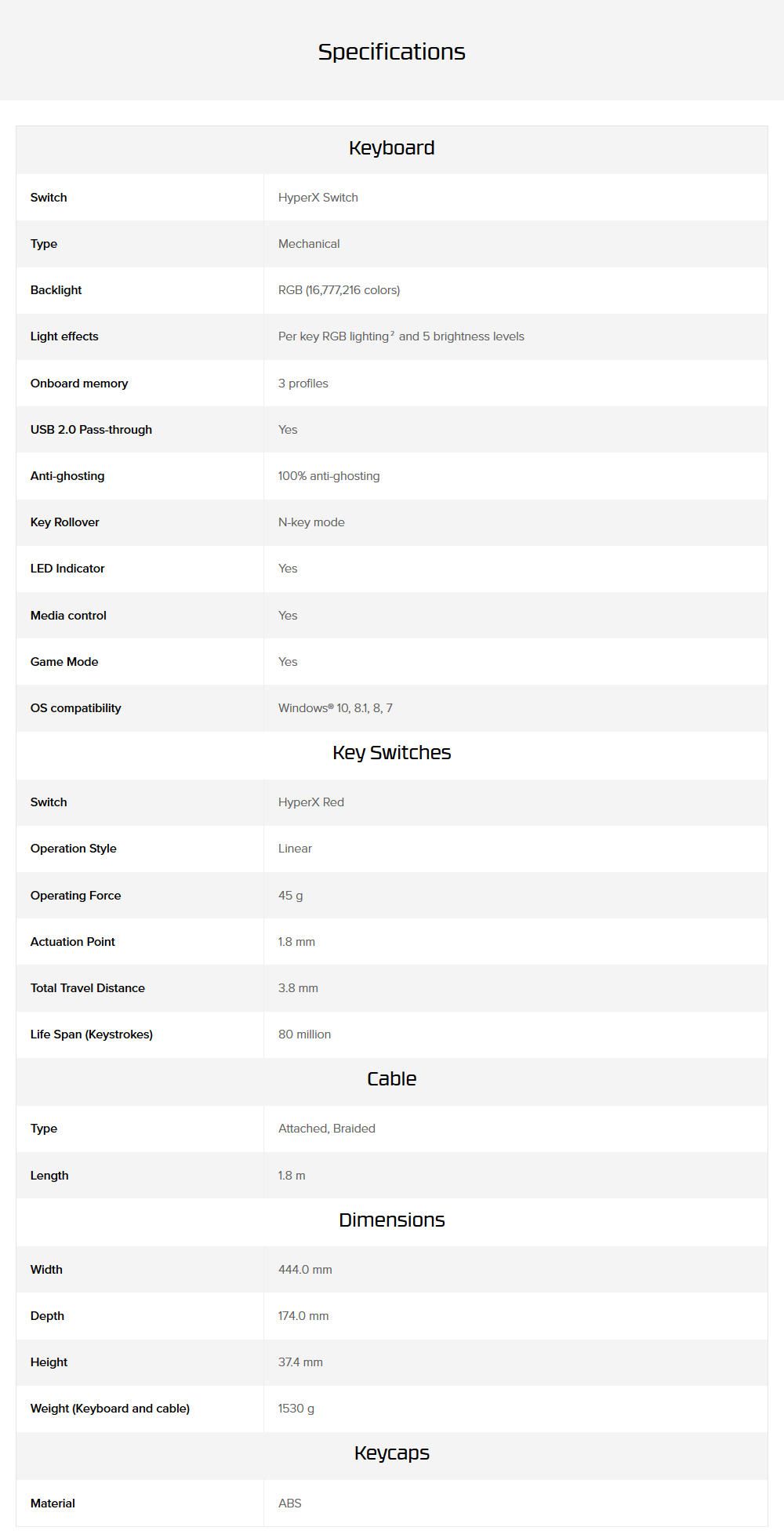Click the 100% anti-ghosting value
784x1538 pixels.
point(328,476)
